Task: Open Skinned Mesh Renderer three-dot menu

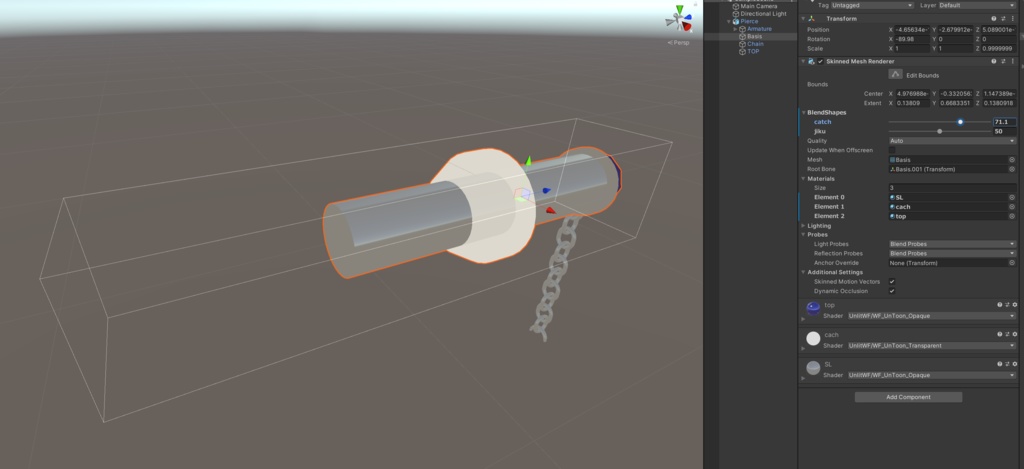Action: click(x=1013, y=61)
